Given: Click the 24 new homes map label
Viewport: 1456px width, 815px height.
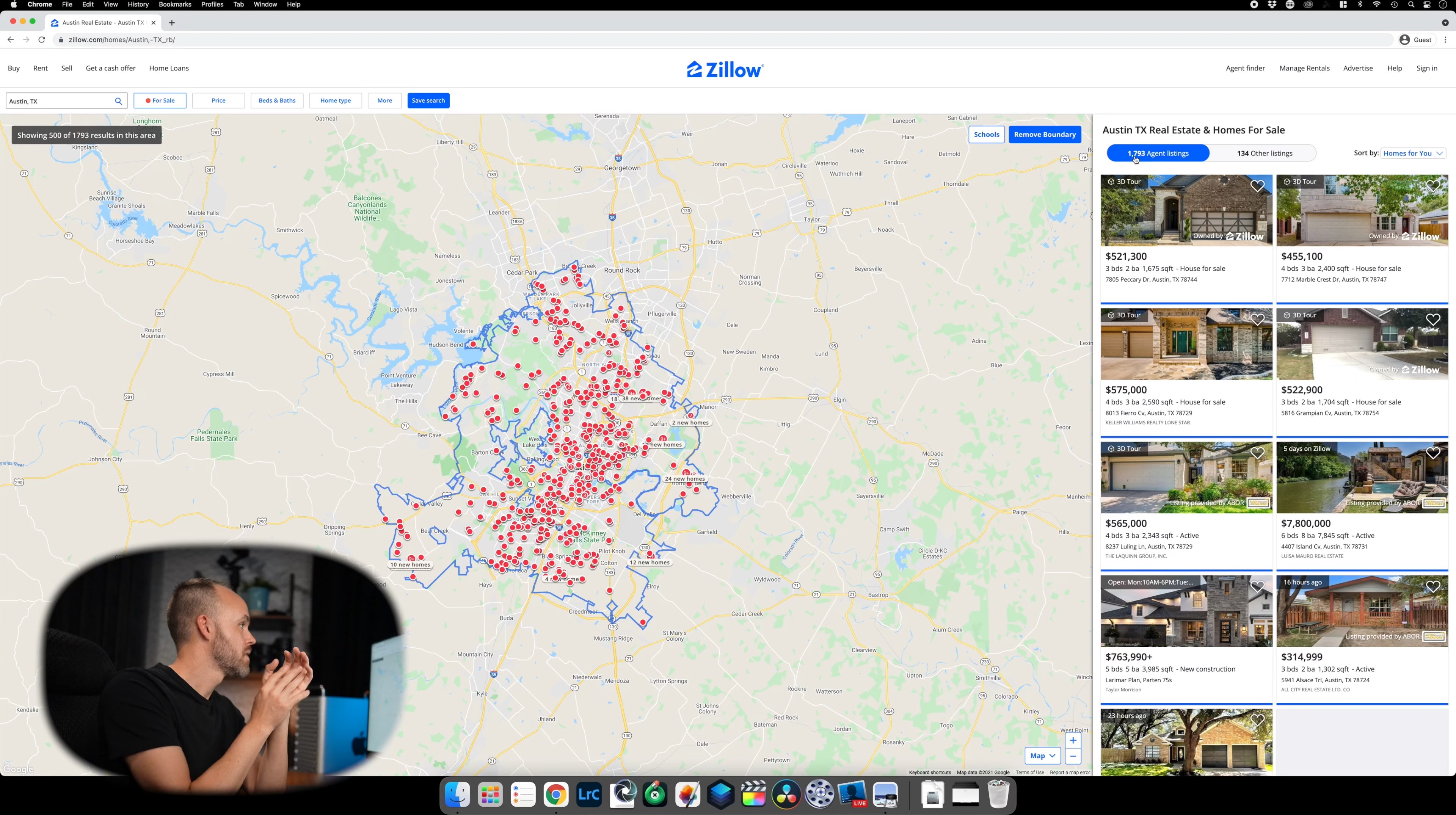Looking at the screenshot, I should point(684,479).
